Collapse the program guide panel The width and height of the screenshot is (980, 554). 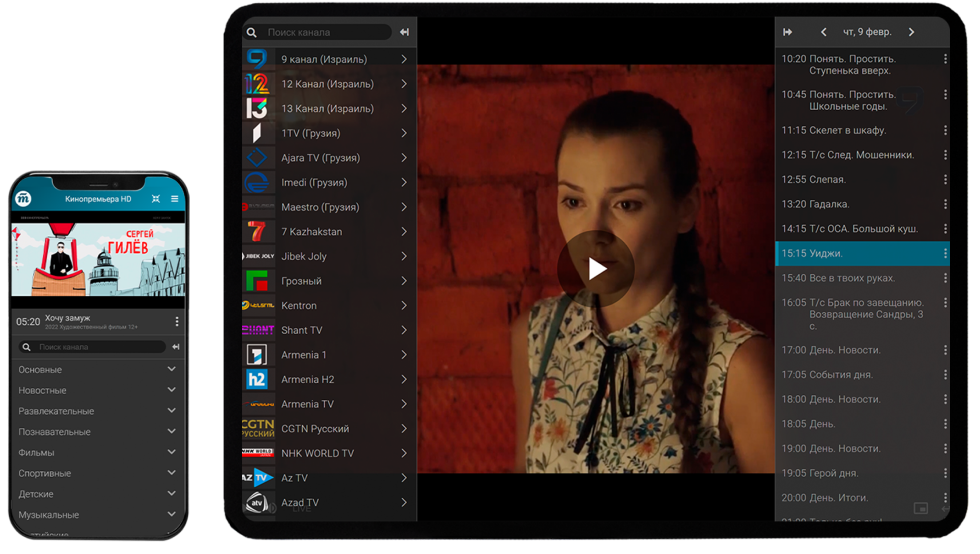coord(788,32)
